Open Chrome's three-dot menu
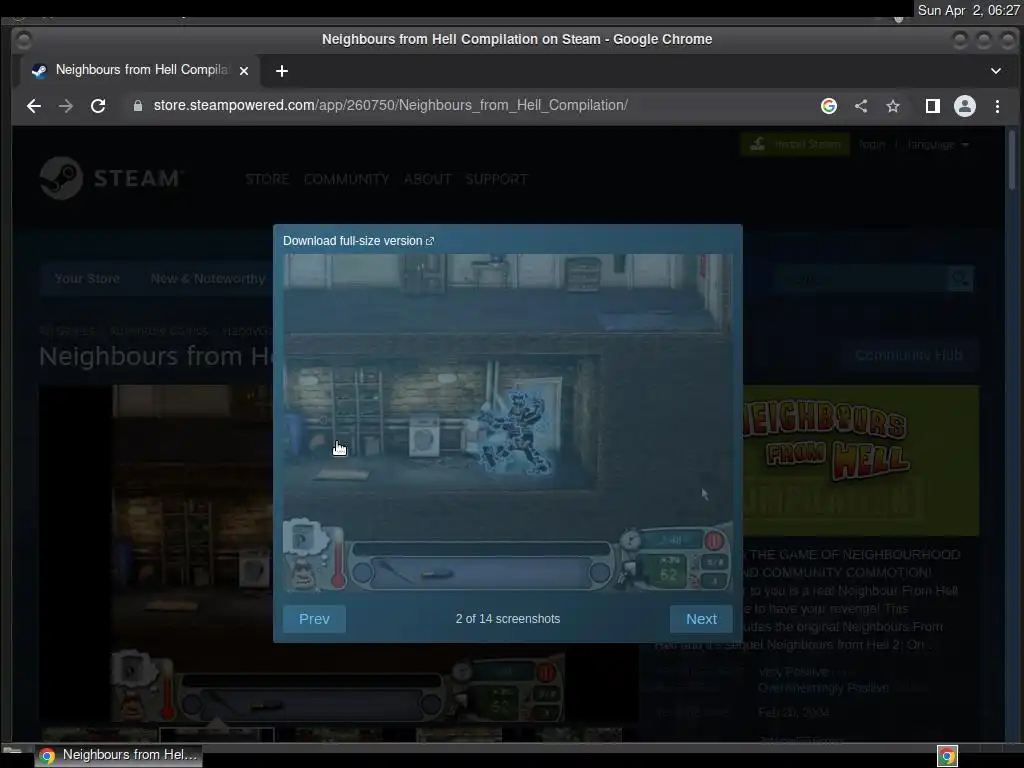Image resolution: width=1024 pixels, height=768 pixels. (997, 106)
